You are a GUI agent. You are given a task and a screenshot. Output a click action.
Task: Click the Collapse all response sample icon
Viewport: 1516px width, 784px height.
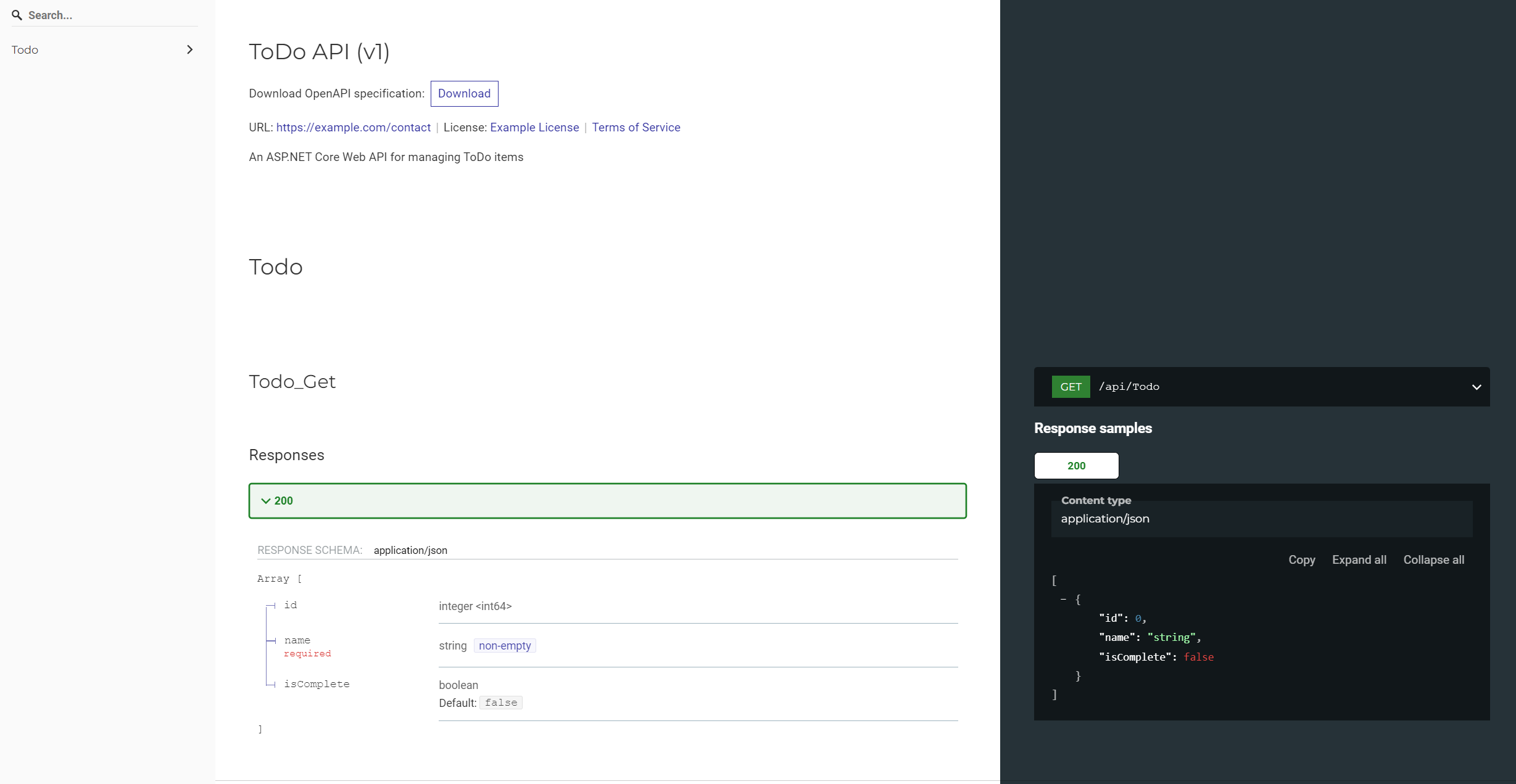point(1433,559)
